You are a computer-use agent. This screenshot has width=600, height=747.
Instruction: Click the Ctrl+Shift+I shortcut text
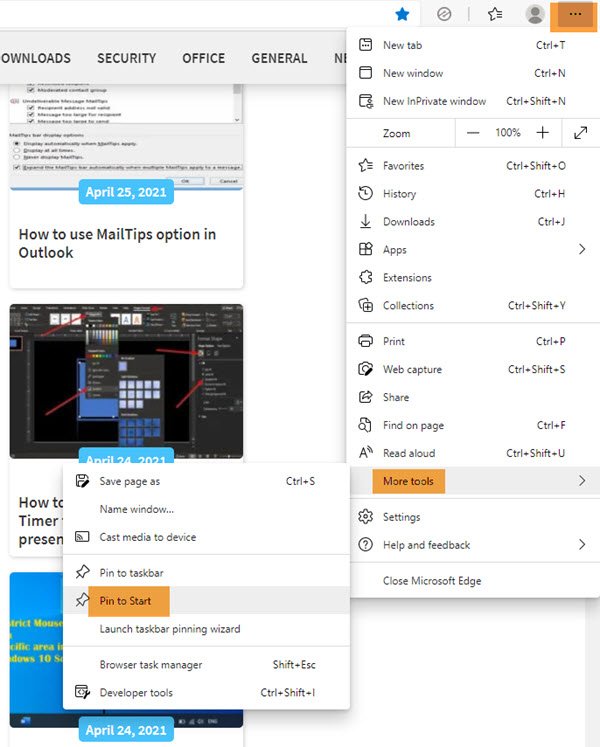tap(287, 692)
